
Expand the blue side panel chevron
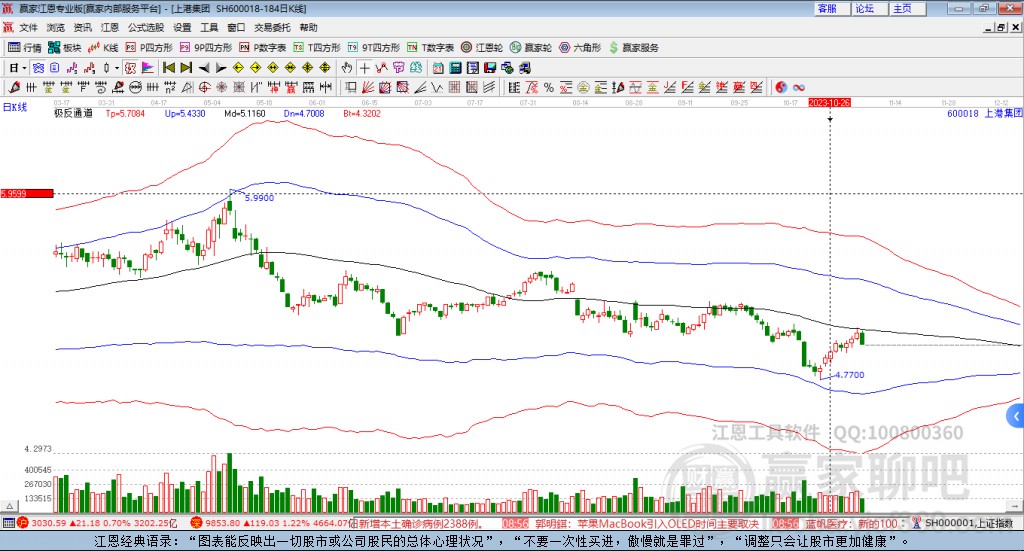pos(1016,416)
